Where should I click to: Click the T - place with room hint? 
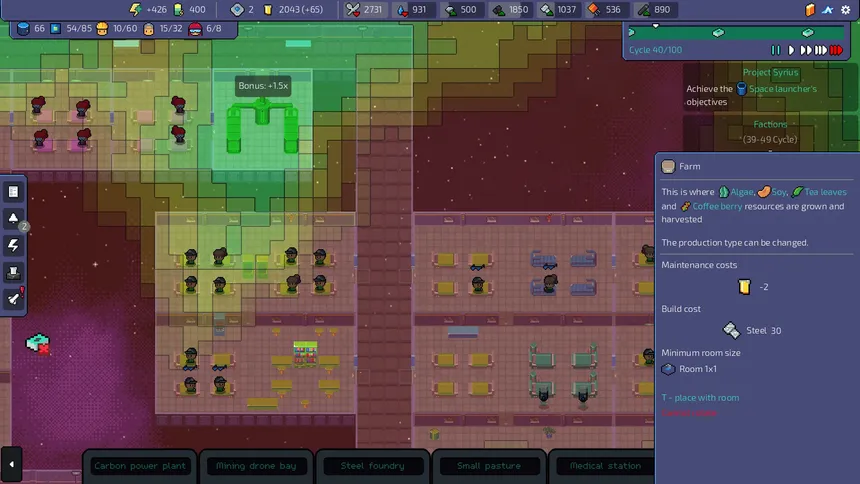point(700,397)
